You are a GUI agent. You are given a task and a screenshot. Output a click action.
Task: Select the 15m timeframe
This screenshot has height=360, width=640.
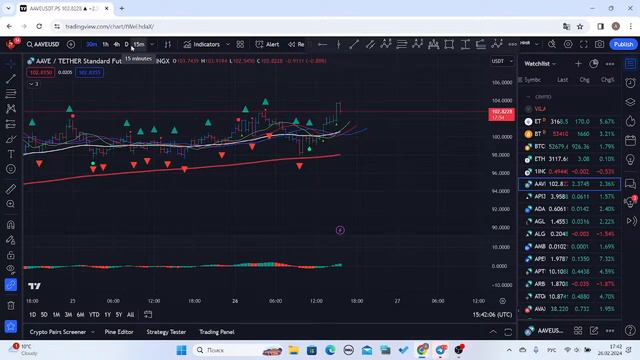139,44
